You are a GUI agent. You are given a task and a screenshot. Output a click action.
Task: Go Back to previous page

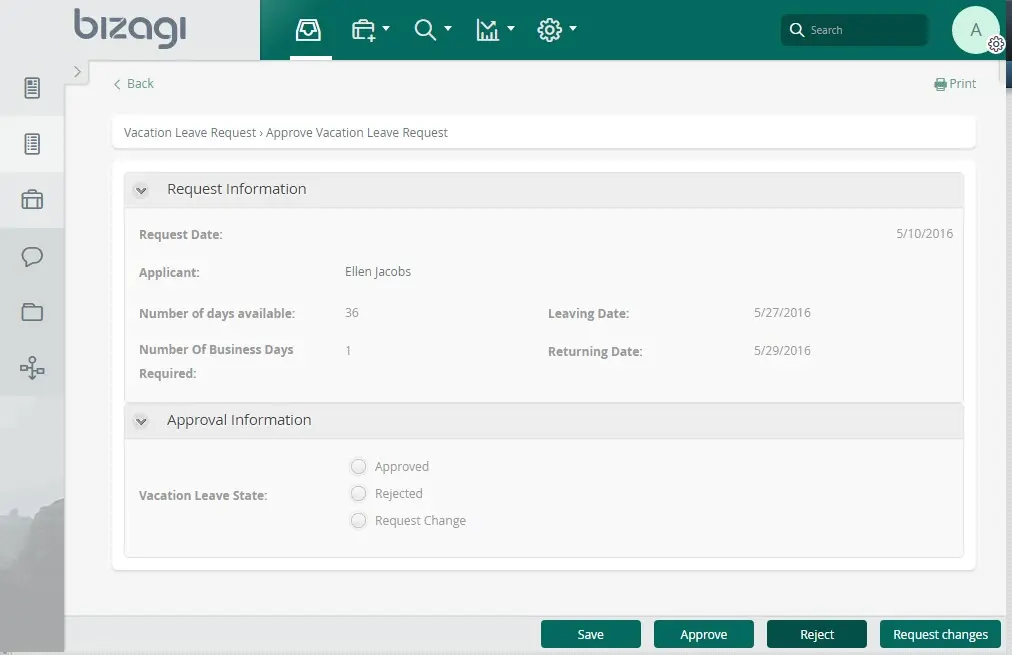[134, 84]
